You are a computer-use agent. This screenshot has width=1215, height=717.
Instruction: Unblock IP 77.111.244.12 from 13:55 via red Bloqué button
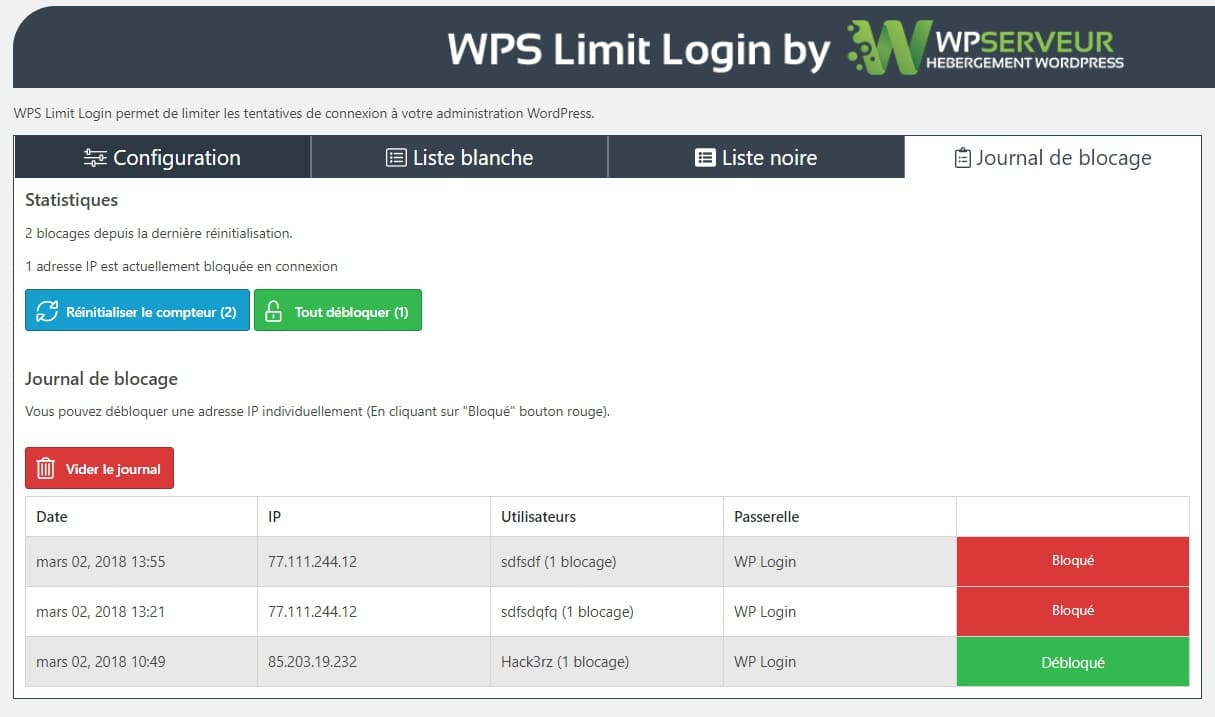pyautogui.click(x=1072, y=561)
